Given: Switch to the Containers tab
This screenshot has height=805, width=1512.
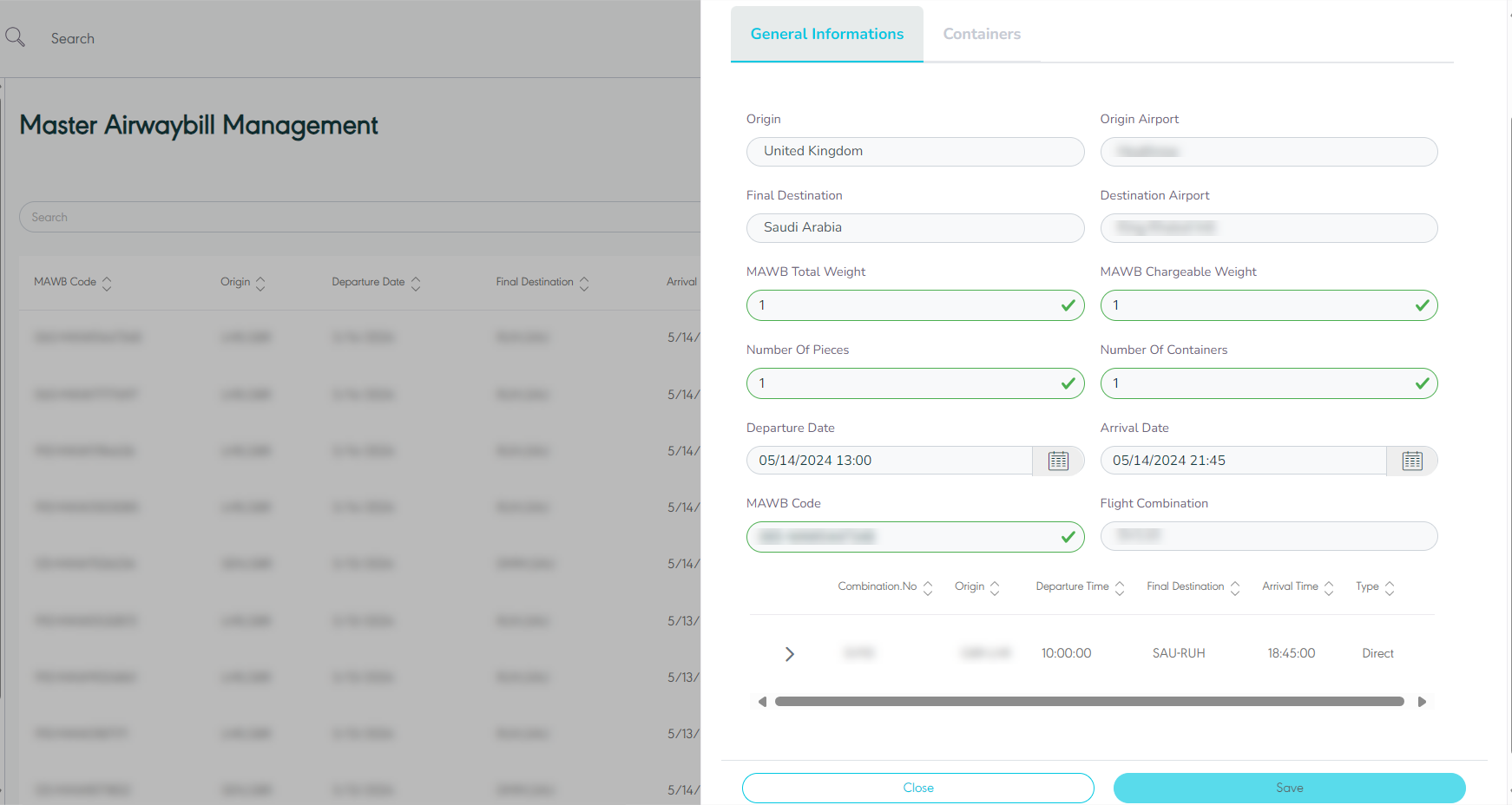Looking at the screenshot, I should click(x=982, y=35).
